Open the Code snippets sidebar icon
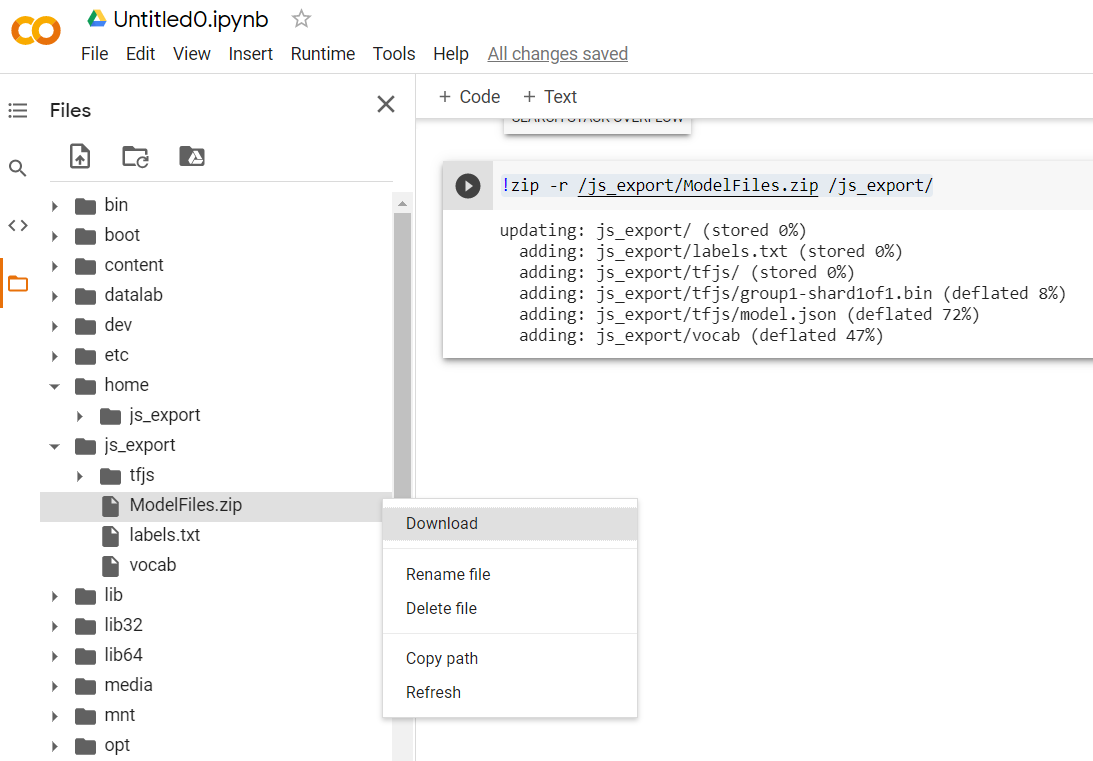The width and height of the screenshot is (1093, 761). pyautogui.click(x=18, y=226)
